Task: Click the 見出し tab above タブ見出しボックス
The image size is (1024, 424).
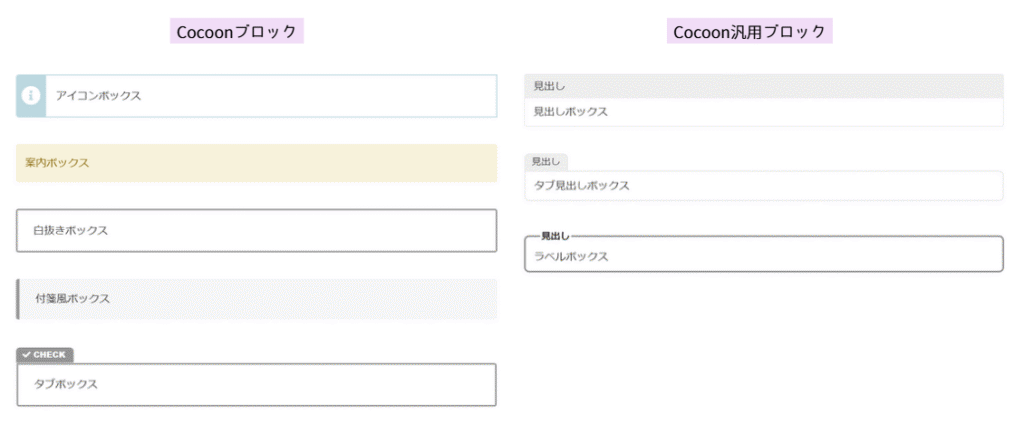Action: coord(546,161)
